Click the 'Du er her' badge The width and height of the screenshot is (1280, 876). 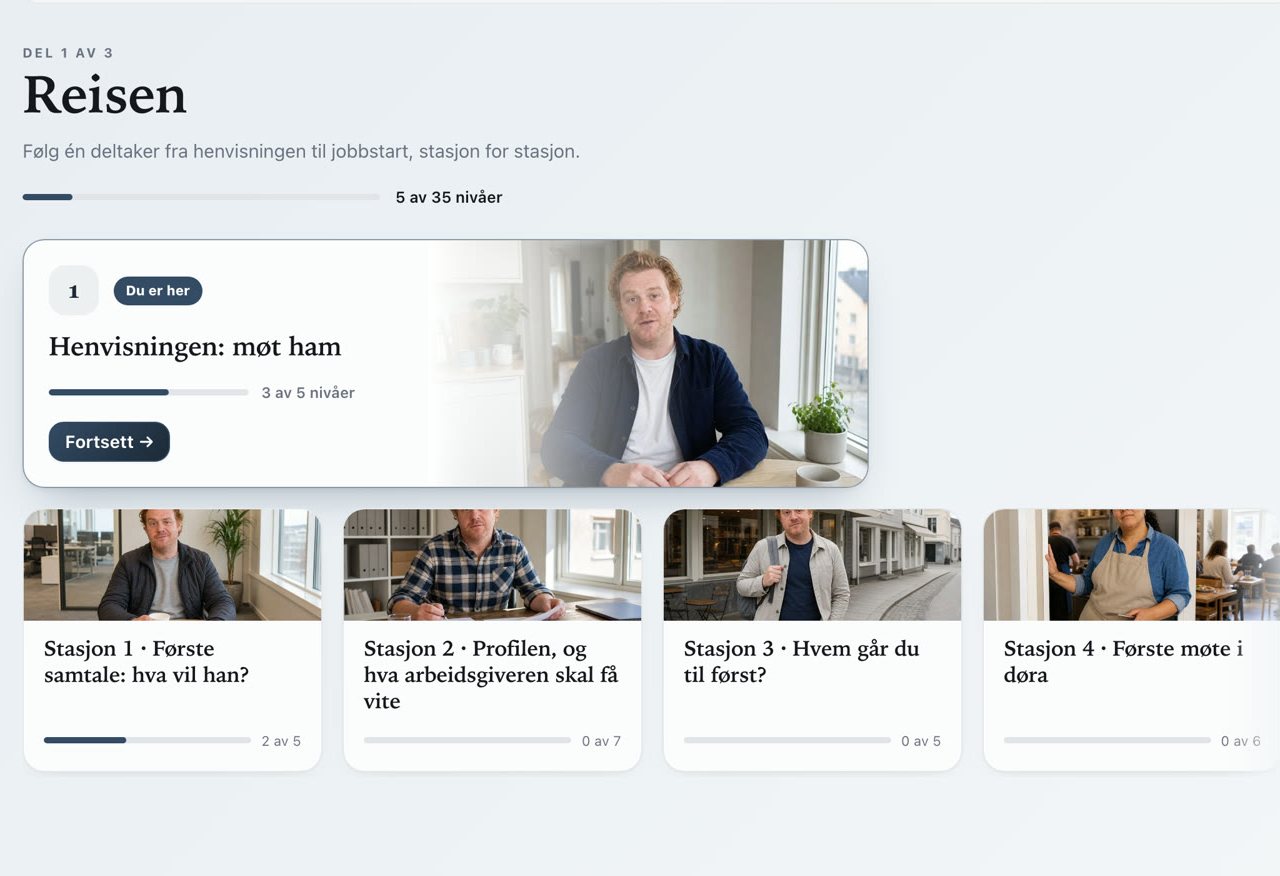point(158,291)
